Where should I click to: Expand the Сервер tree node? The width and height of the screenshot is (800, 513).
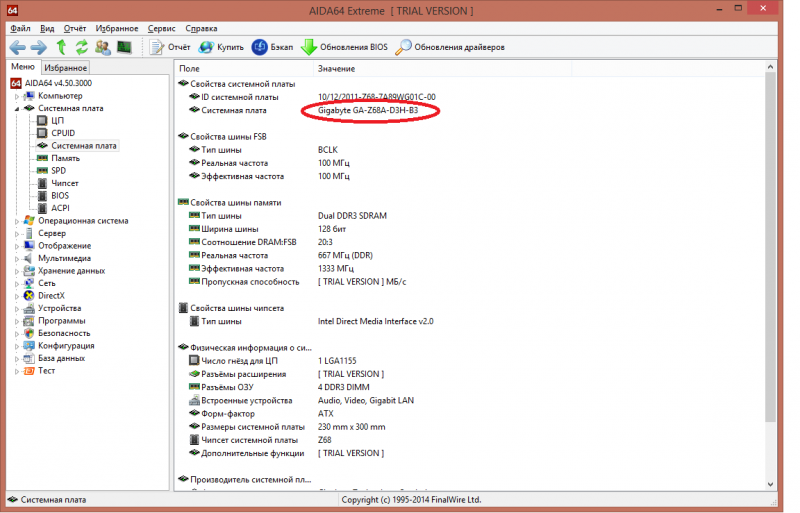[x=17, y=234]
